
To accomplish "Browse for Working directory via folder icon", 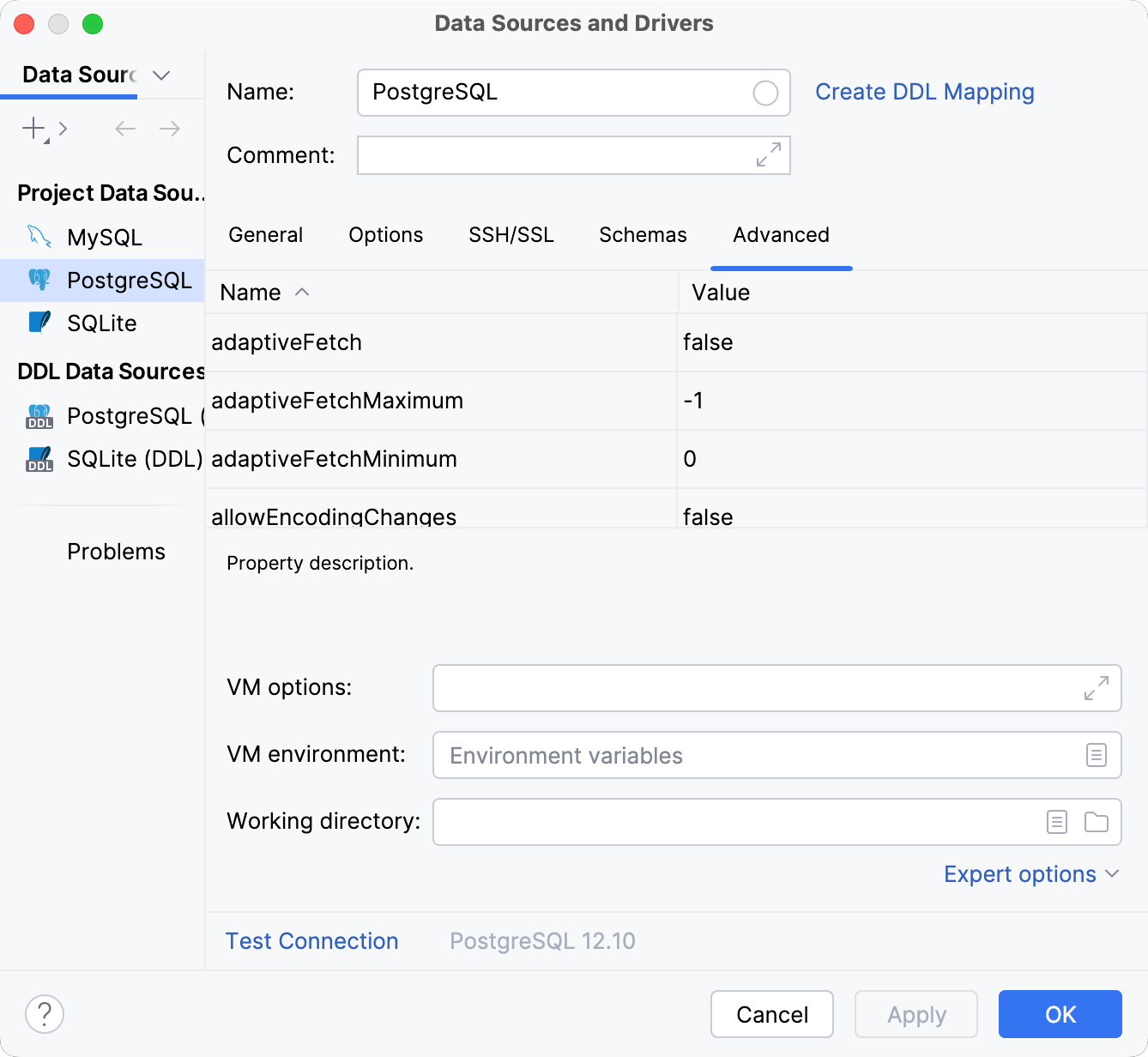I will click(x=1097, y=821).
